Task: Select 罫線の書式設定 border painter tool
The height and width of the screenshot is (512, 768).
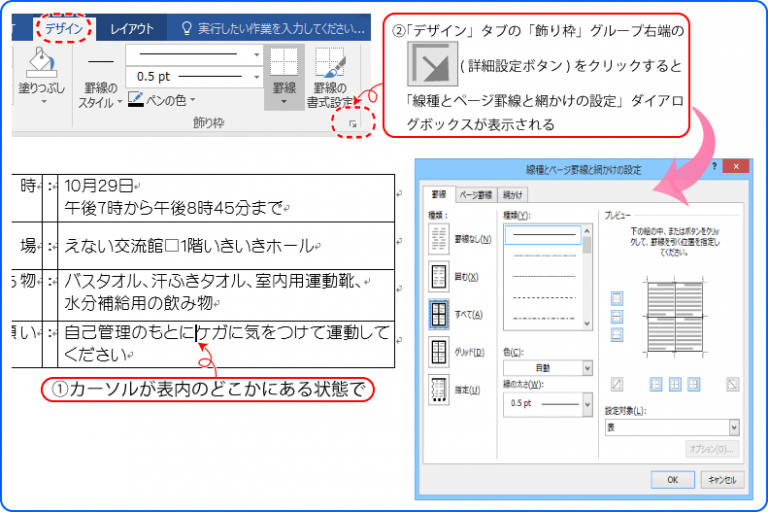Action: click(330, 78)
